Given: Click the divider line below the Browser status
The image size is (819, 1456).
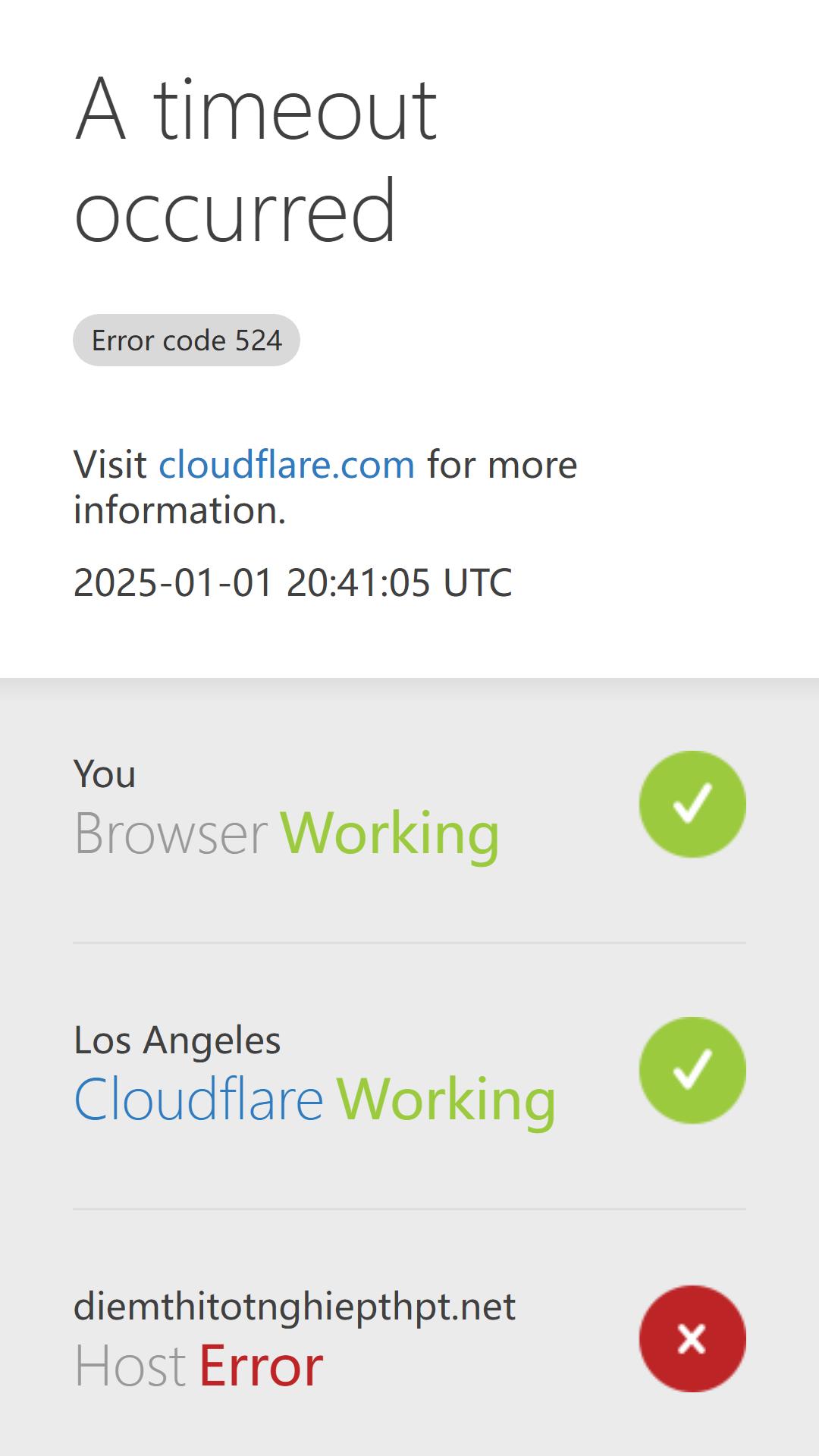Looking at the screenshot, I should point(409,943).
